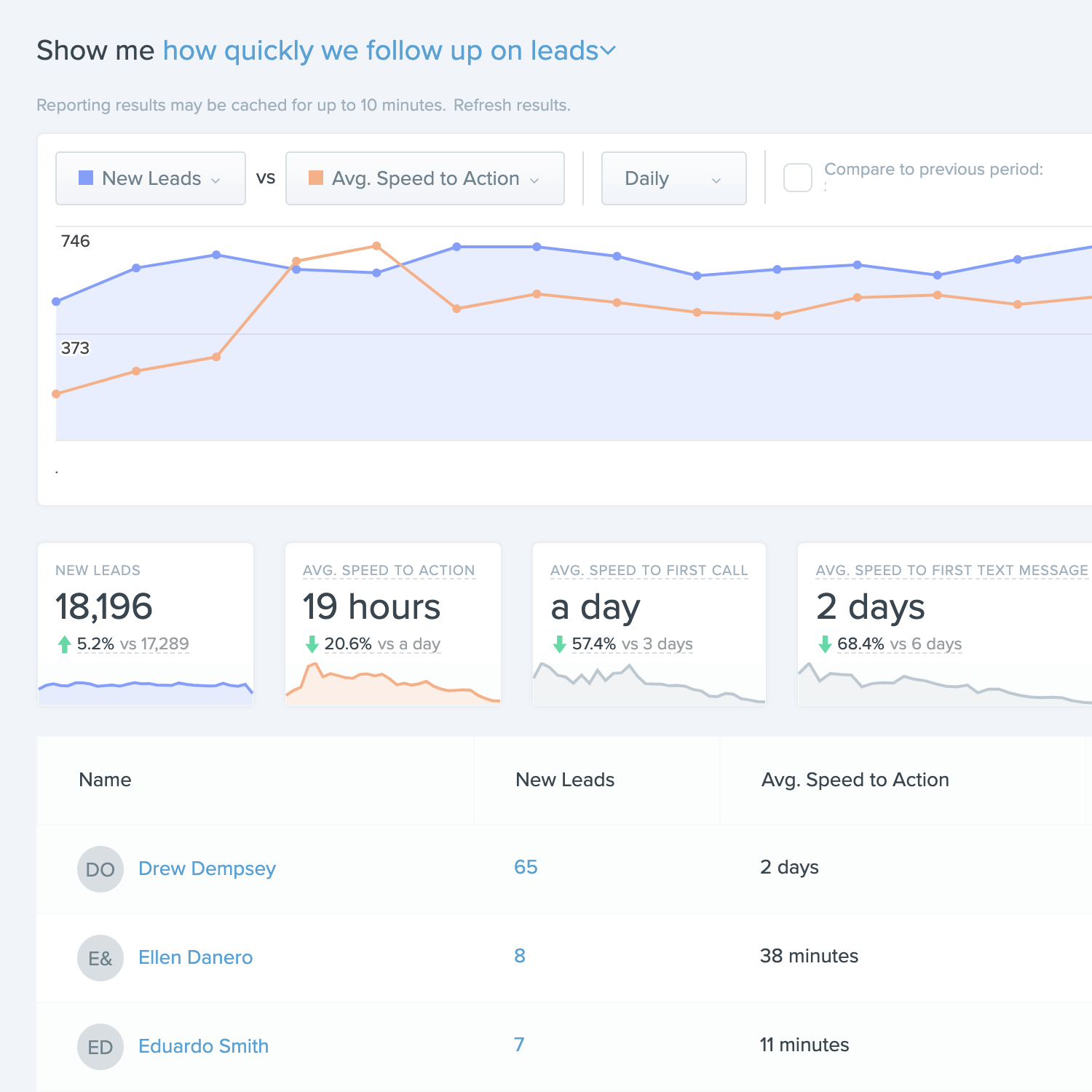Click the DO avatar for Drew Dempsey

[100, 869]
